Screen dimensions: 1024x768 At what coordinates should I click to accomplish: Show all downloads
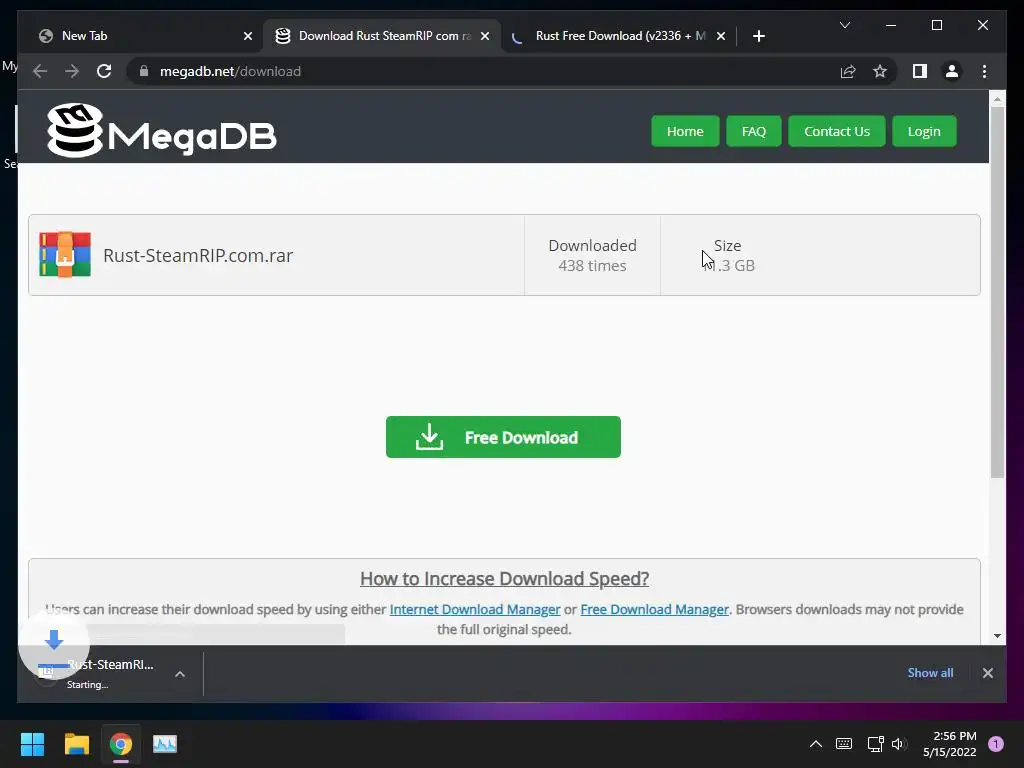click(x=930, y=673)
